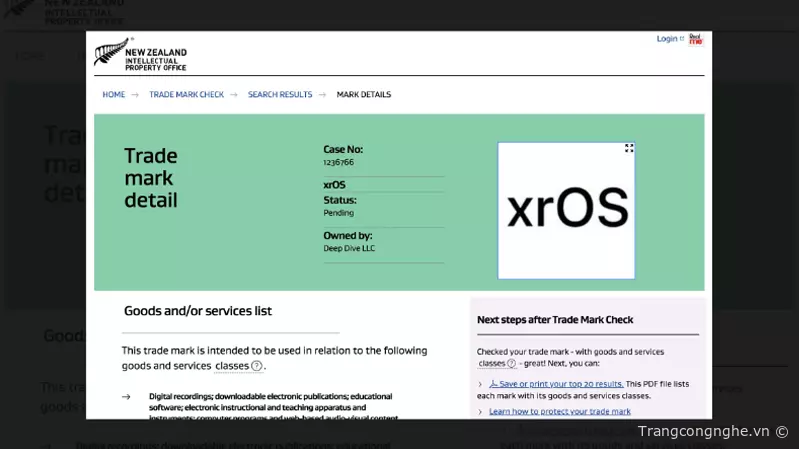The height and width of the screenshot is (449, 799).
Task: Open the Login link
Action: [x=667, y=39]
